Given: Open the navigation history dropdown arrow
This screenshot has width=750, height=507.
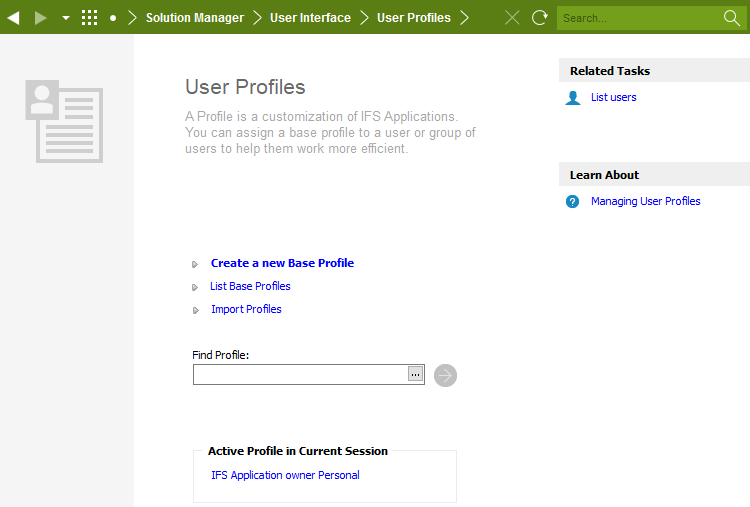Looking at the screenshot, I should (66, 18).
